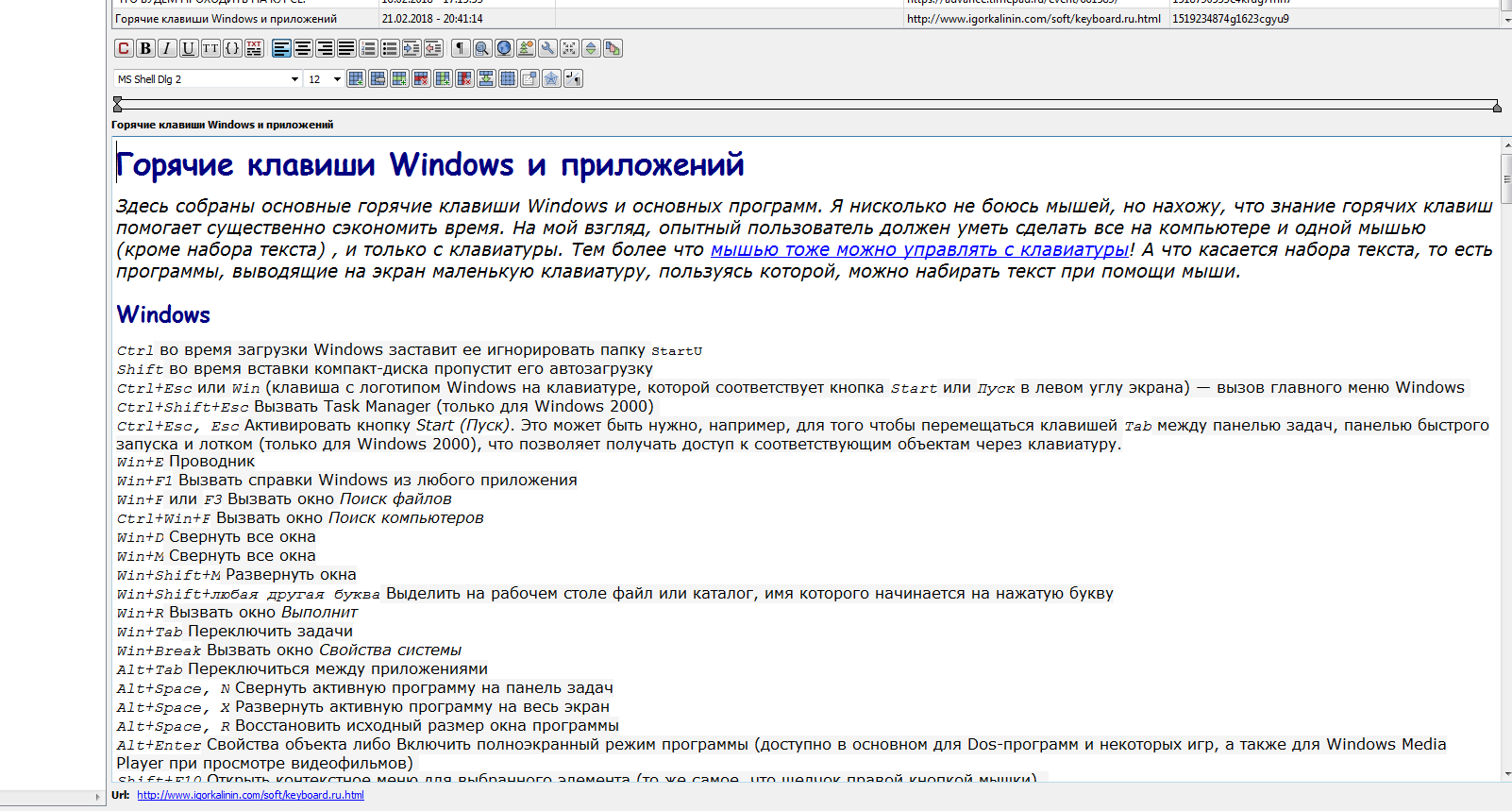Click the last second-row icon with paragraph mark
This screenshot has width=1512, height=811.
click(573, 78)
